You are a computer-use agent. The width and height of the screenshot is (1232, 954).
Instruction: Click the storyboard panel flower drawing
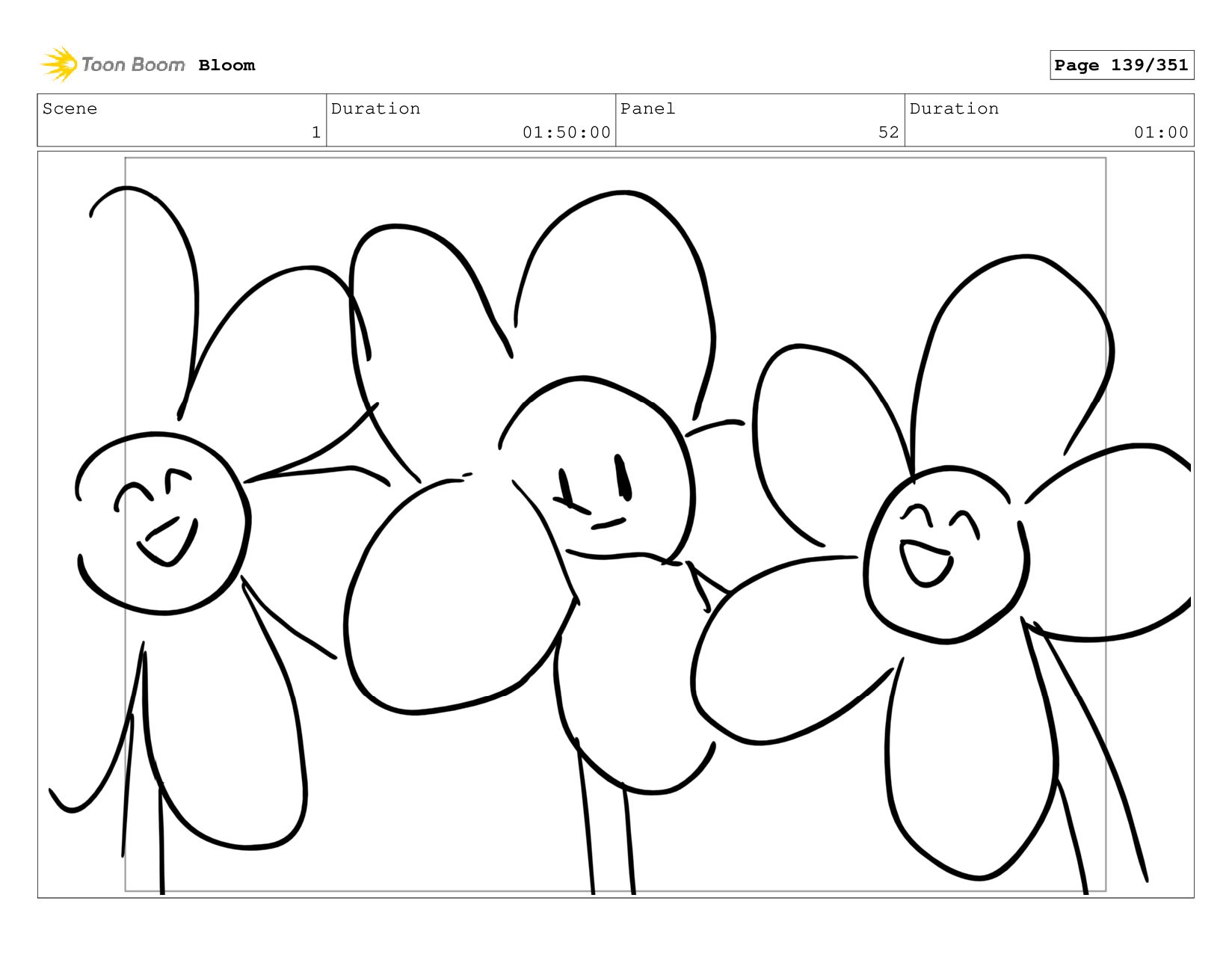616,525
